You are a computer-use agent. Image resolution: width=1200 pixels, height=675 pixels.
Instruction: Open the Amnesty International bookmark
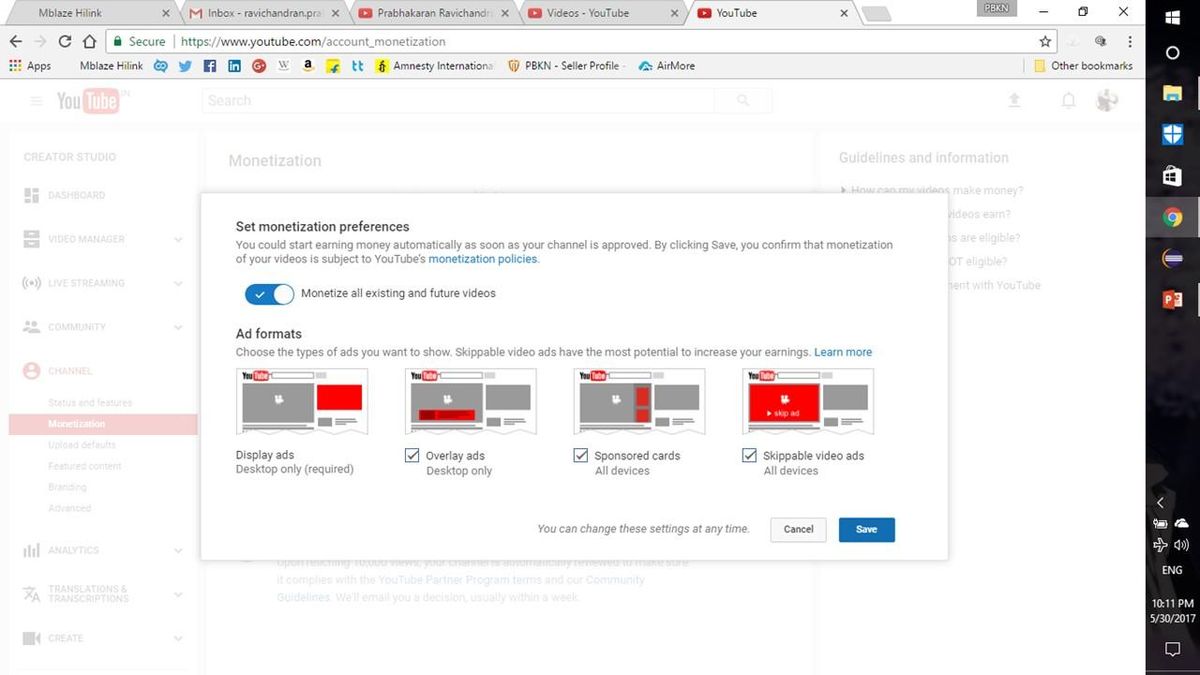point(435,66)
